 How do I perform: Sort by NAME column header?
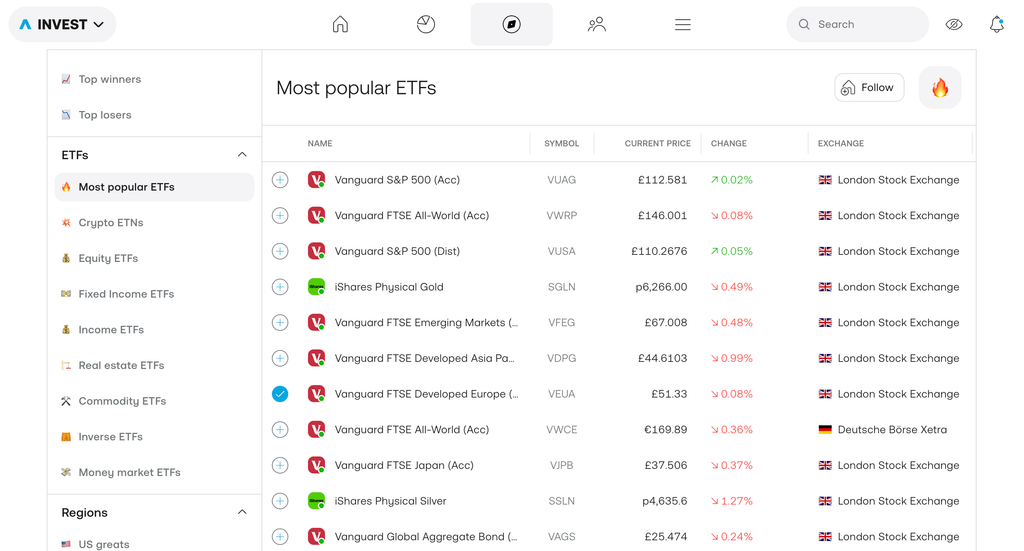tap(320, 144)
